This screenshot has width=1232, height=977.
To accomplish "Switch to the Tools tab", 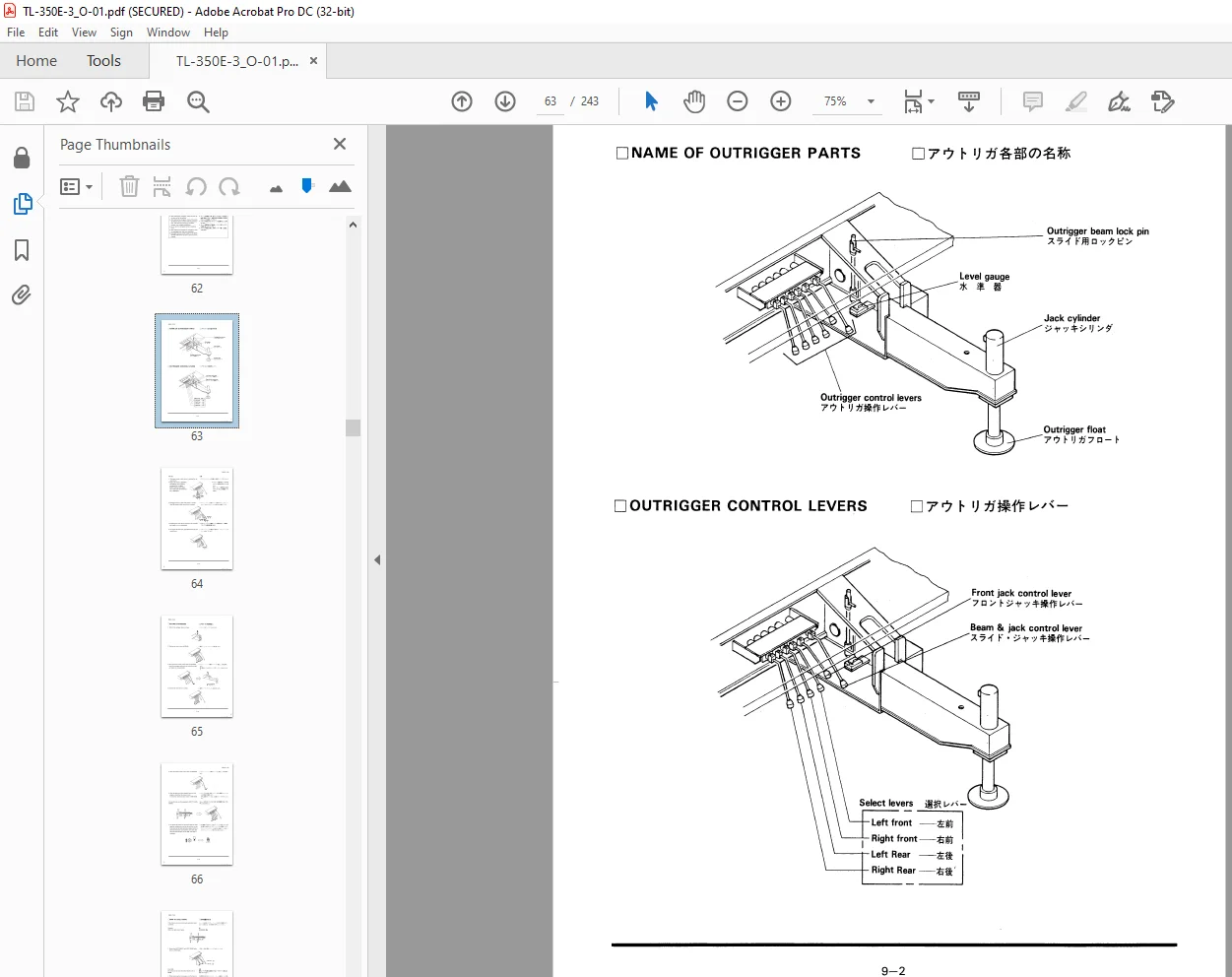I will pyautogui.click(x=103, y=60).
